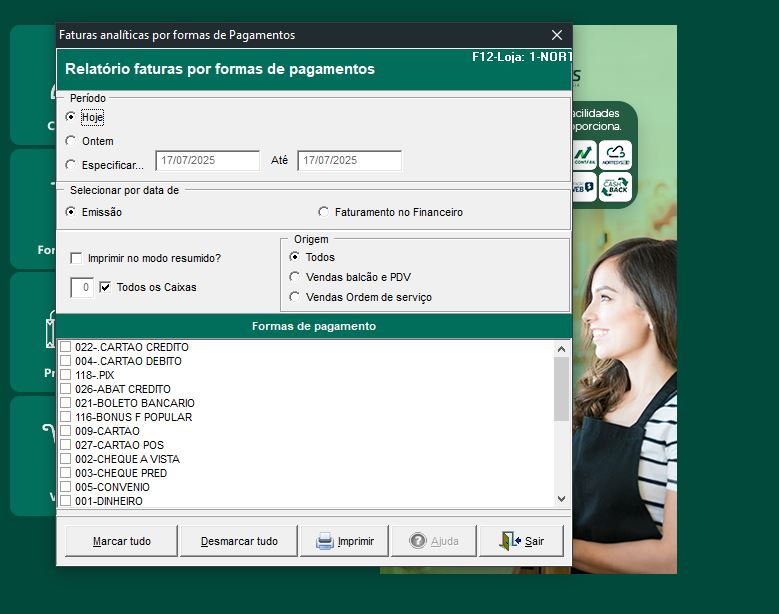779x614 pixels.
Task: Choose the Especificar date range option
Action: (71, 165)
